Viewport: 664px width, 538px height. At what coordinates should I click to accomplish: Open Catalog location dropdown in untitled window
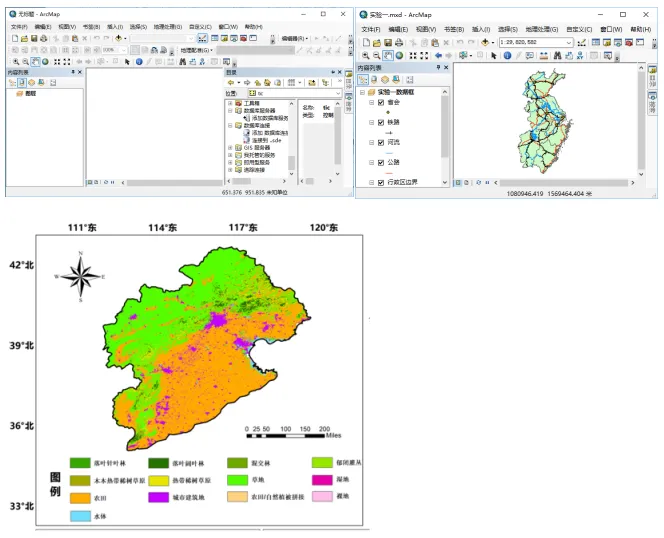tap(338, 93)
